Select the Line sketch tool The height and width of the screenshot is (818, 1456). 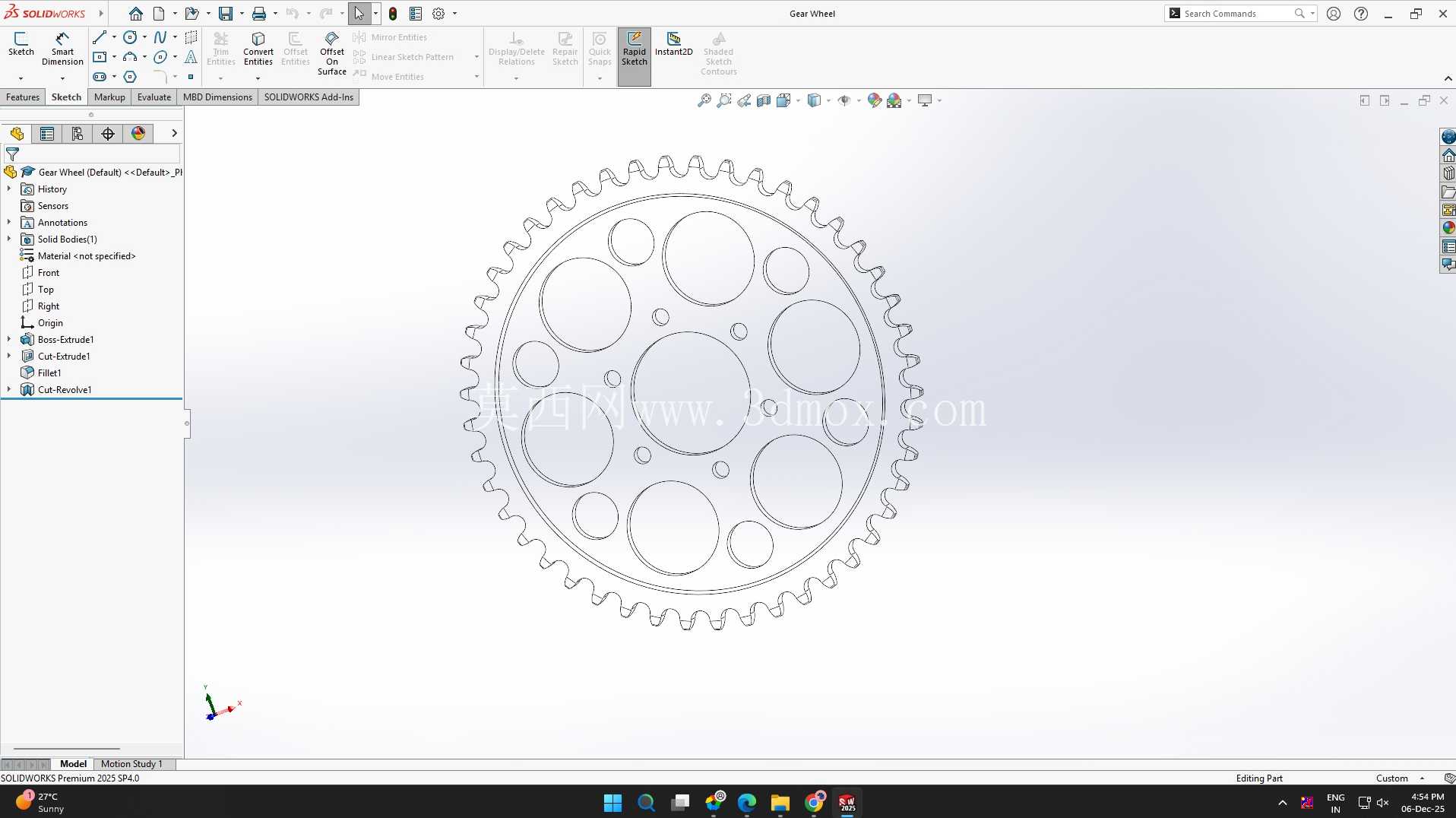pyautogui.click(x=99, y=37)
